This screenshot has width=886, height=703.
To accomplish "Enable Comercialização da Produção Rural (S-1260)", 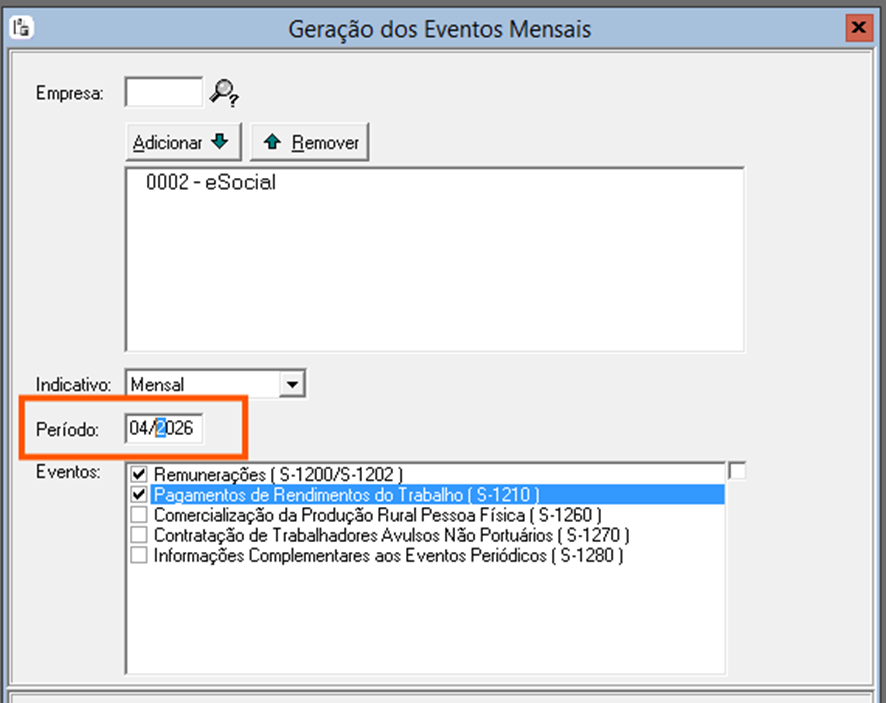I will 139,515.
